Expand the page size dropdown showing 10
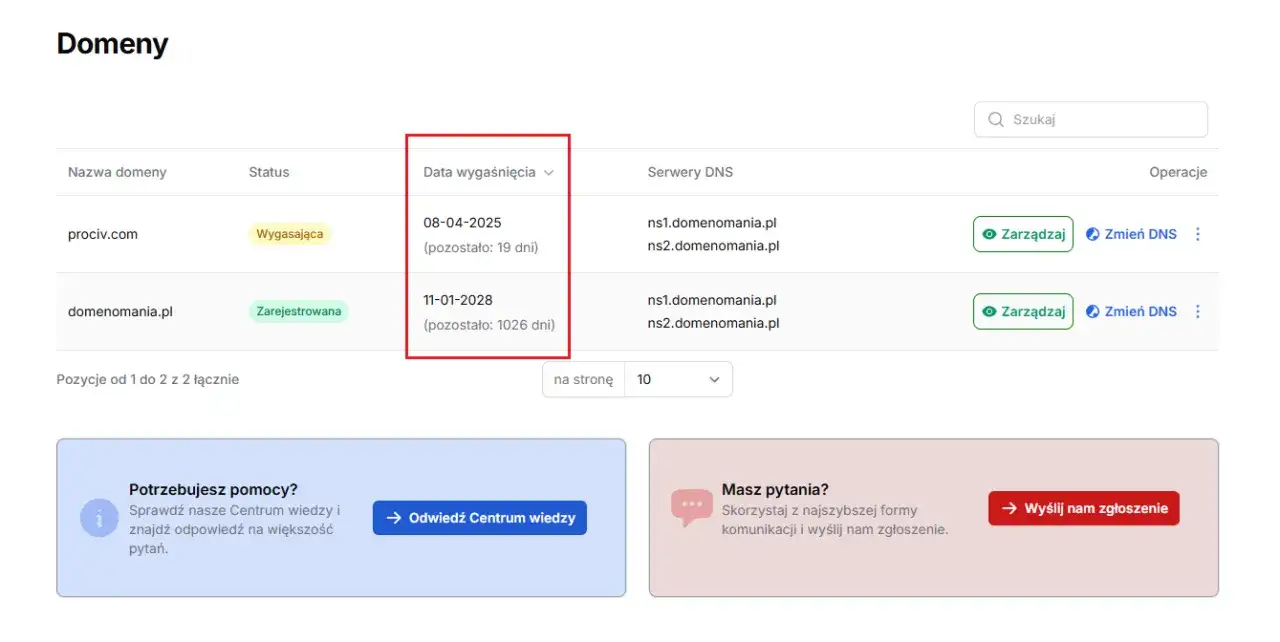The height and width of the screenshot is (642, 1280). coord(678,379)
